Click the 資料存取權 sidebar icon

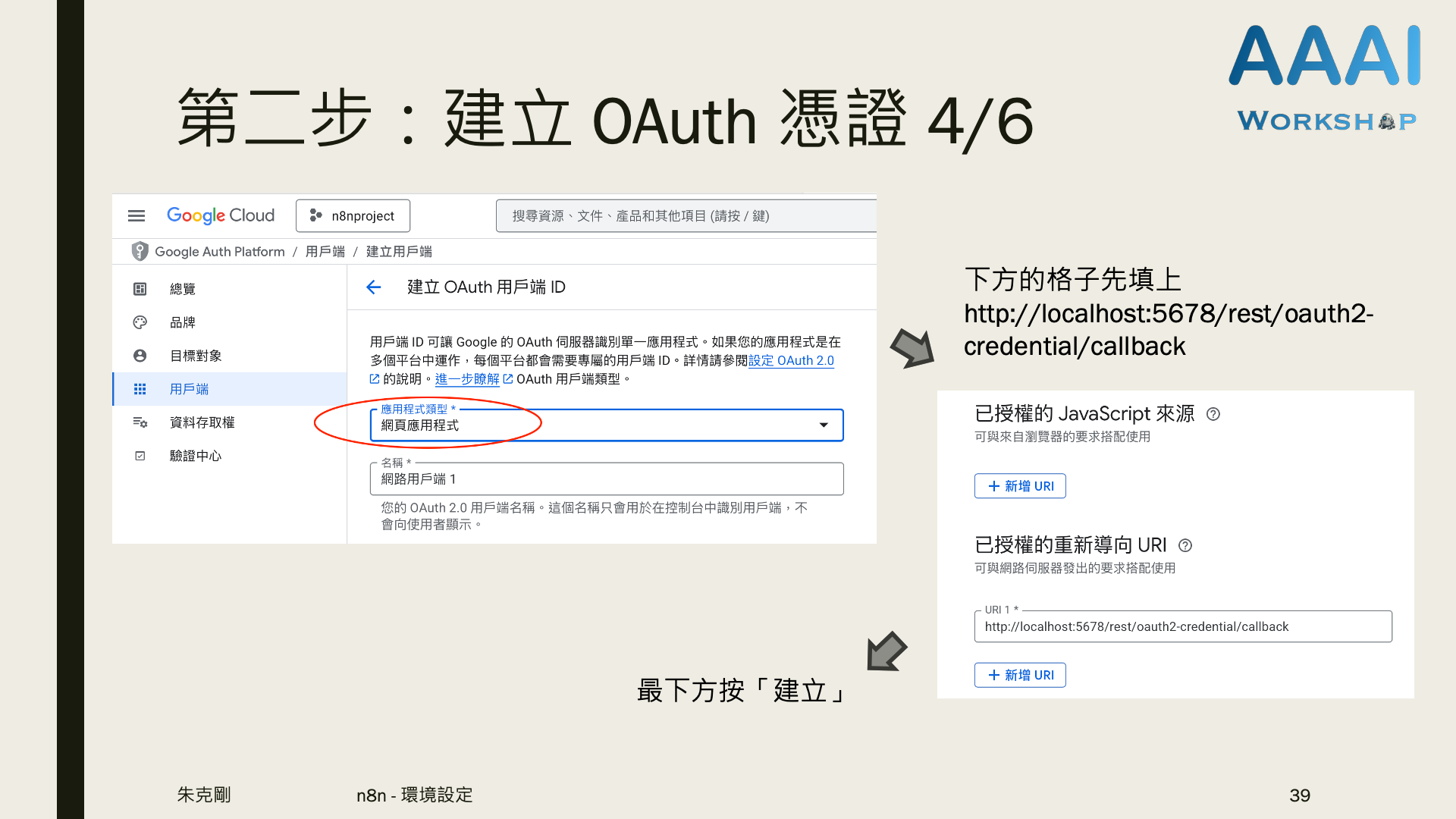[x=140, y=422]
